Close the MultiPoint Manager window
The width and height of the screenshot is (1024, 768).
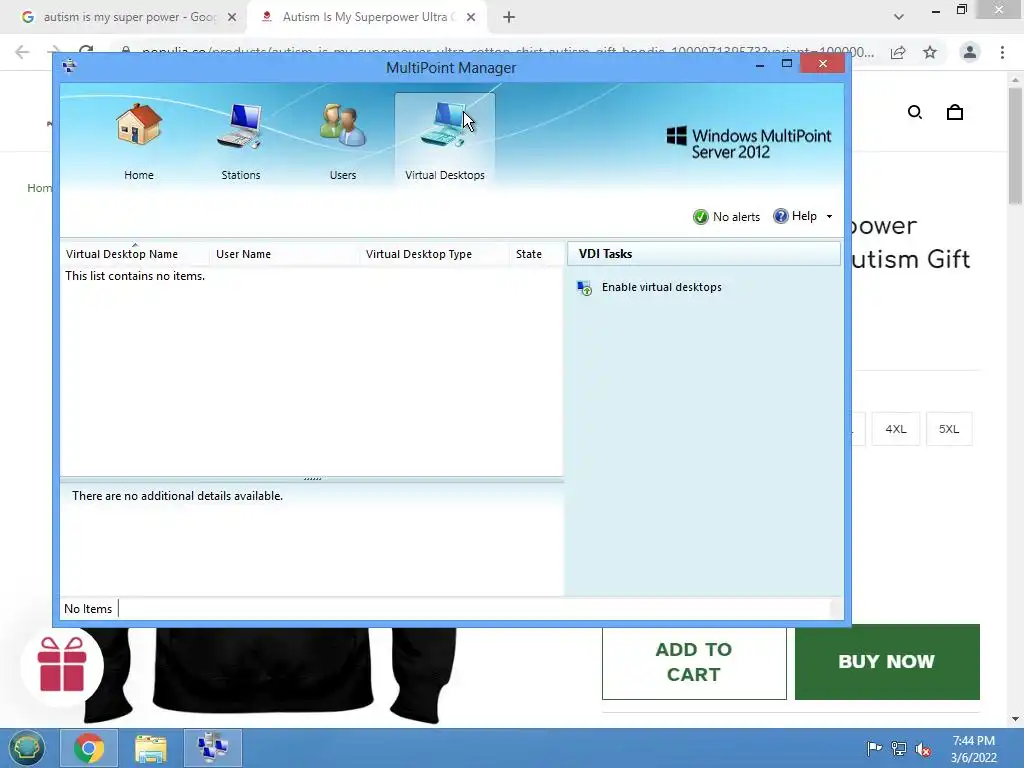tap(822, 63)
